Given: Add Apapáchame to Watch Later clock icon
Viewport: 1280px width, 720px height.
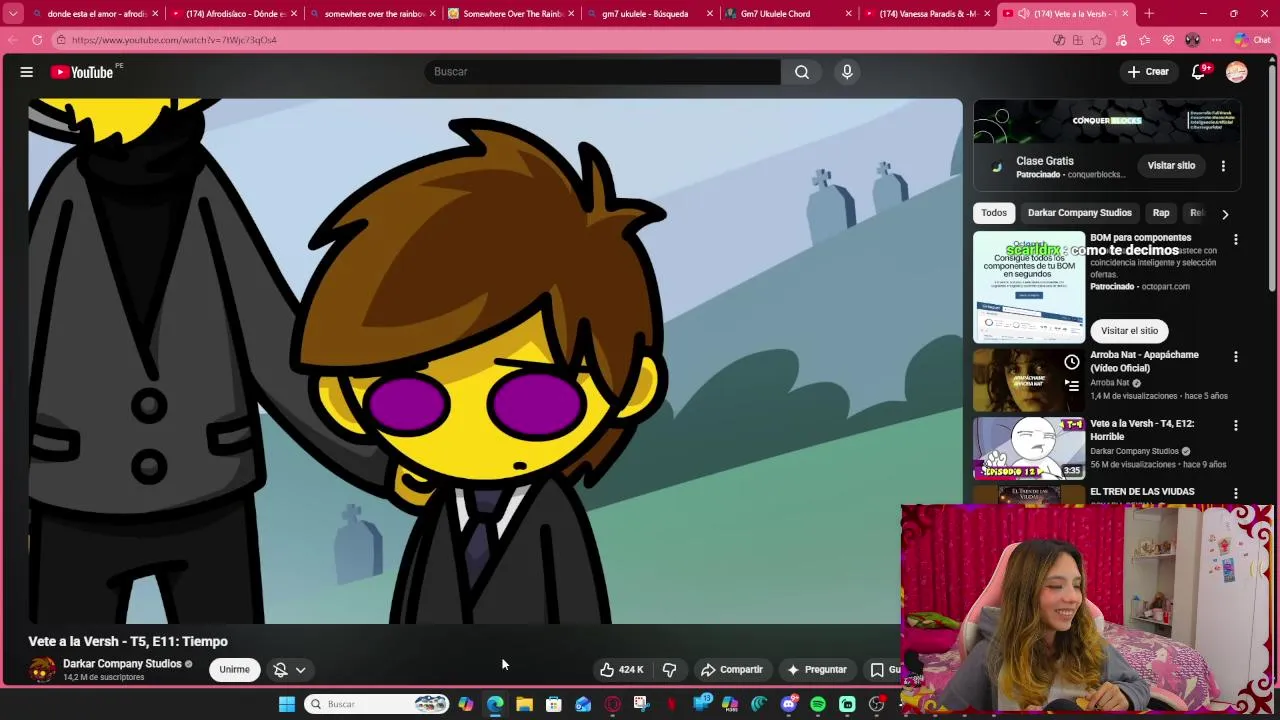Looking at the screenshot, I should click(1072, 362).
